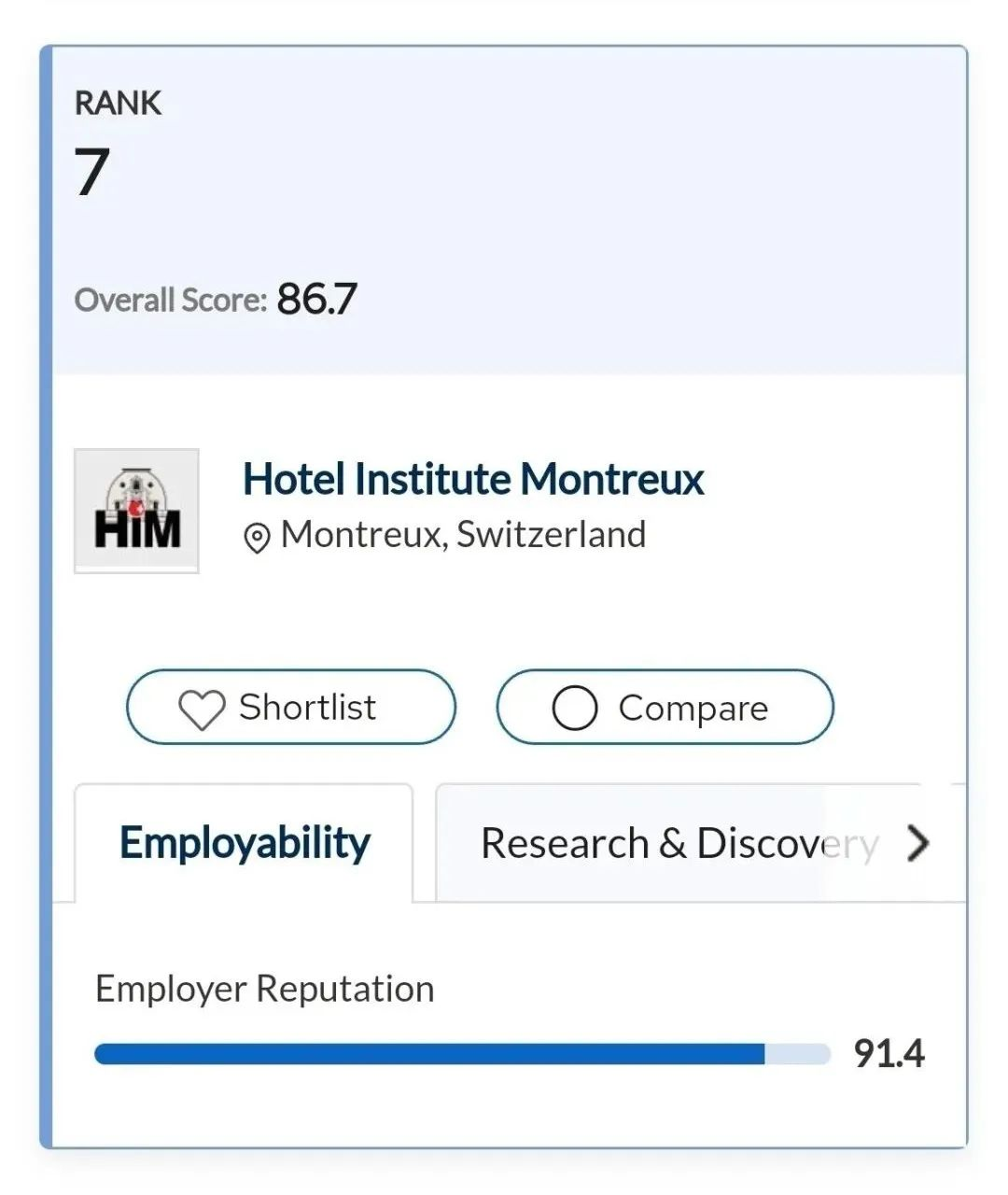The height and width of the screenshot is (1195, 1008).
Task: Click the rank number 7
Action: 92,172
